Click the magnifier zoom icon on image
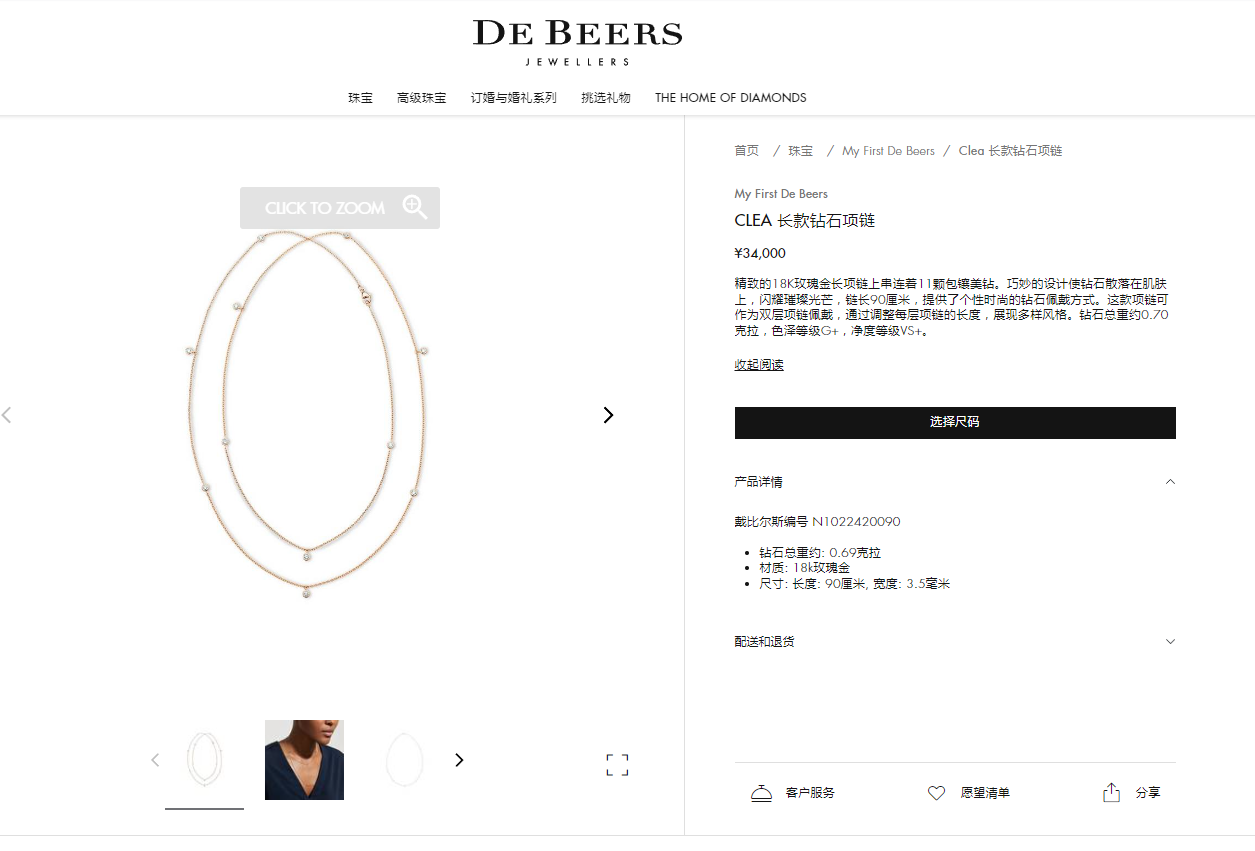The height and width of the screenshot is (851, 1255). [x=415, y=207]
